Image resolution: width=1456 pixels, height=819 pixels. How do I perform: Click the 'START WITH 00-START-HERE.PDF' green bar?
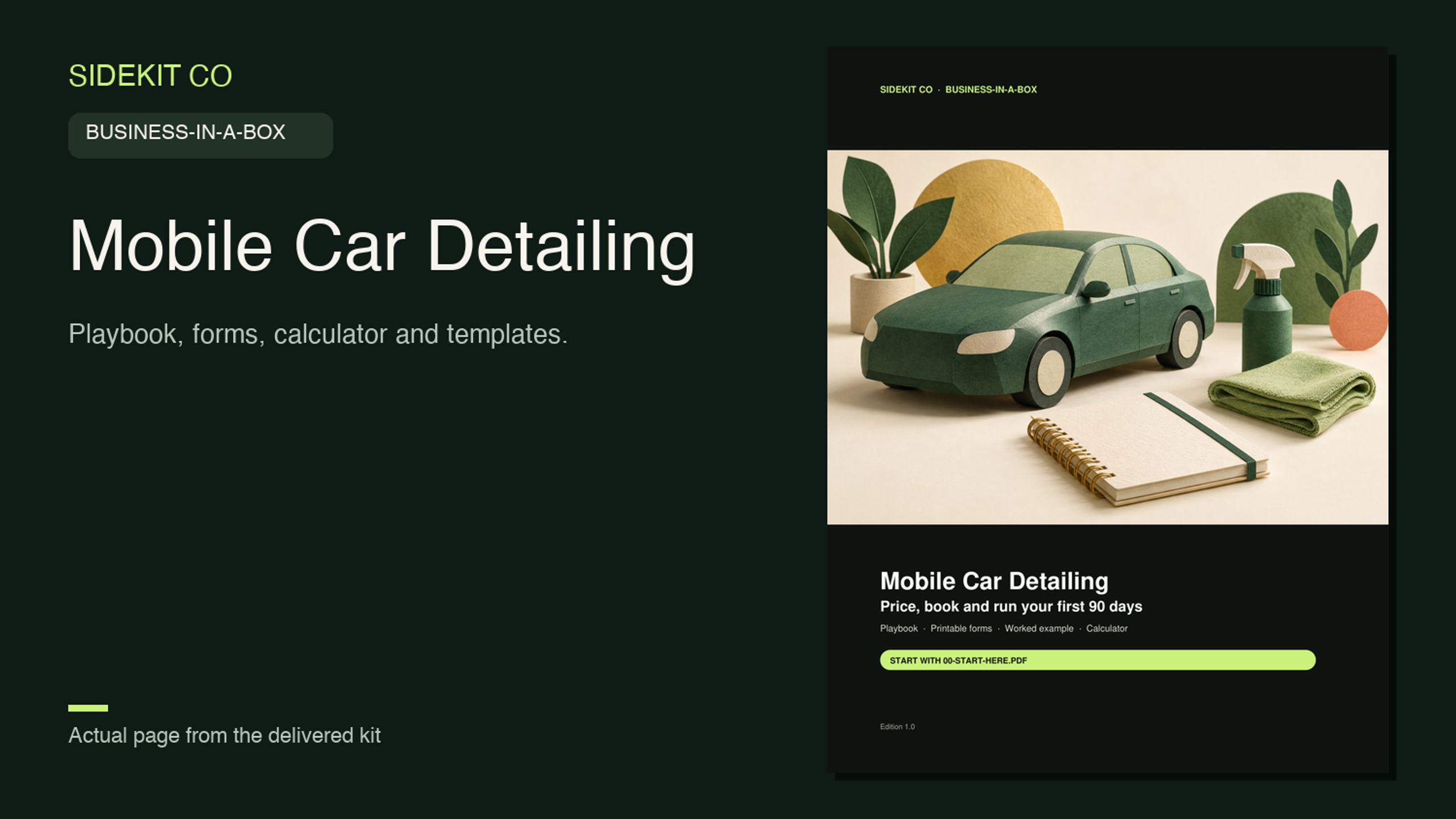pos(1098,660)
